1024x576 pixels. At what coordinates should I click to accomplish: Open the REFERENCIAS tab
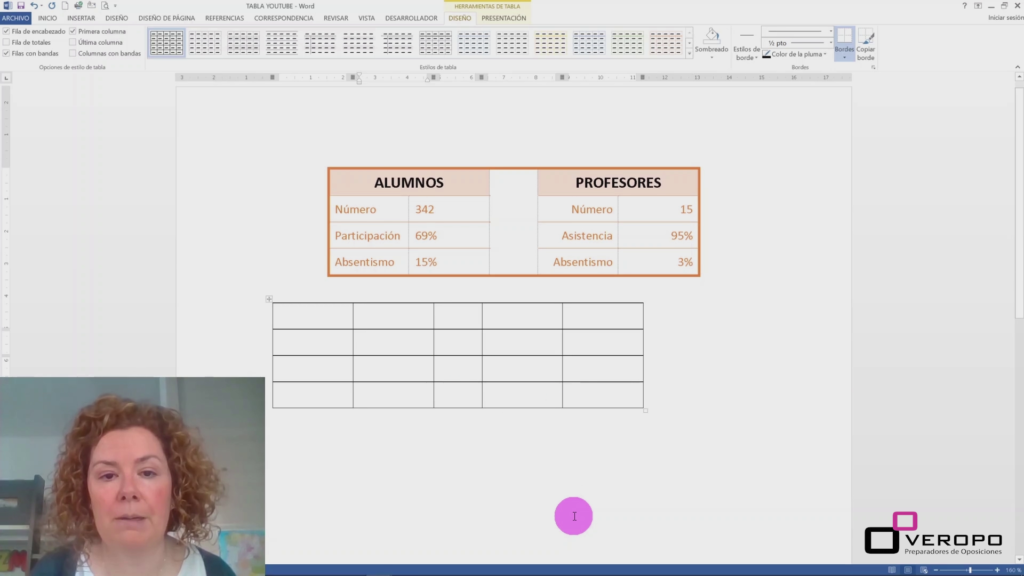(x=224, y=18)
